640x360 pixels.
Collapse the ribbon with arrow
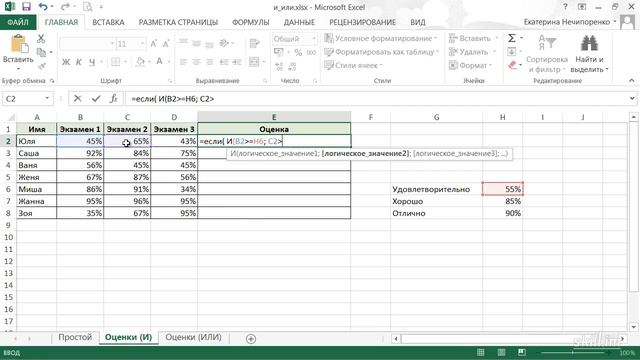pos(632,80)
